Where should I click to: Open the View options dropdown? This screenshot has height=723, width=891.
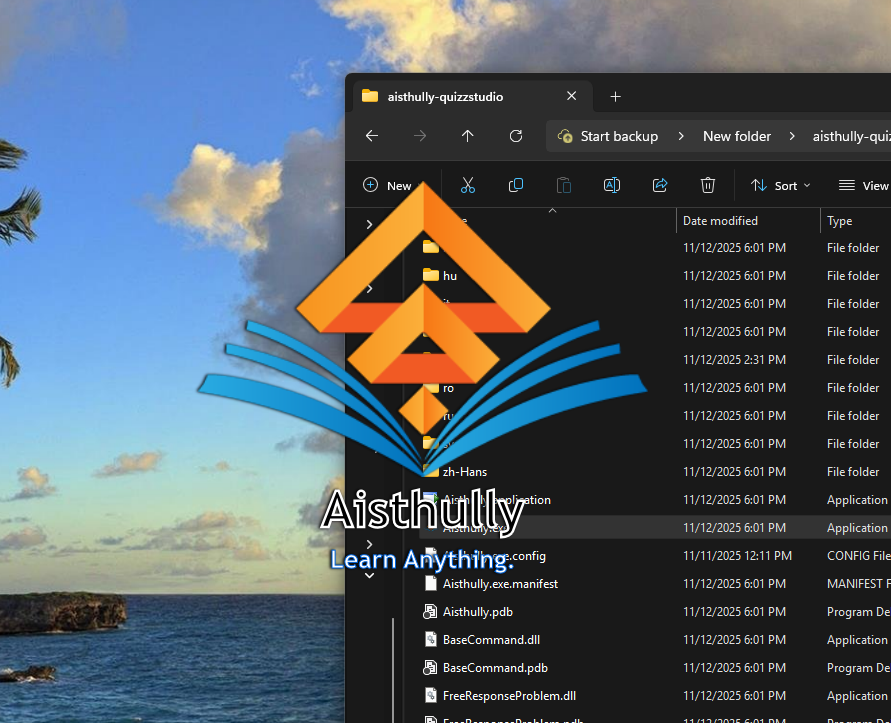(x=864, y=185)
